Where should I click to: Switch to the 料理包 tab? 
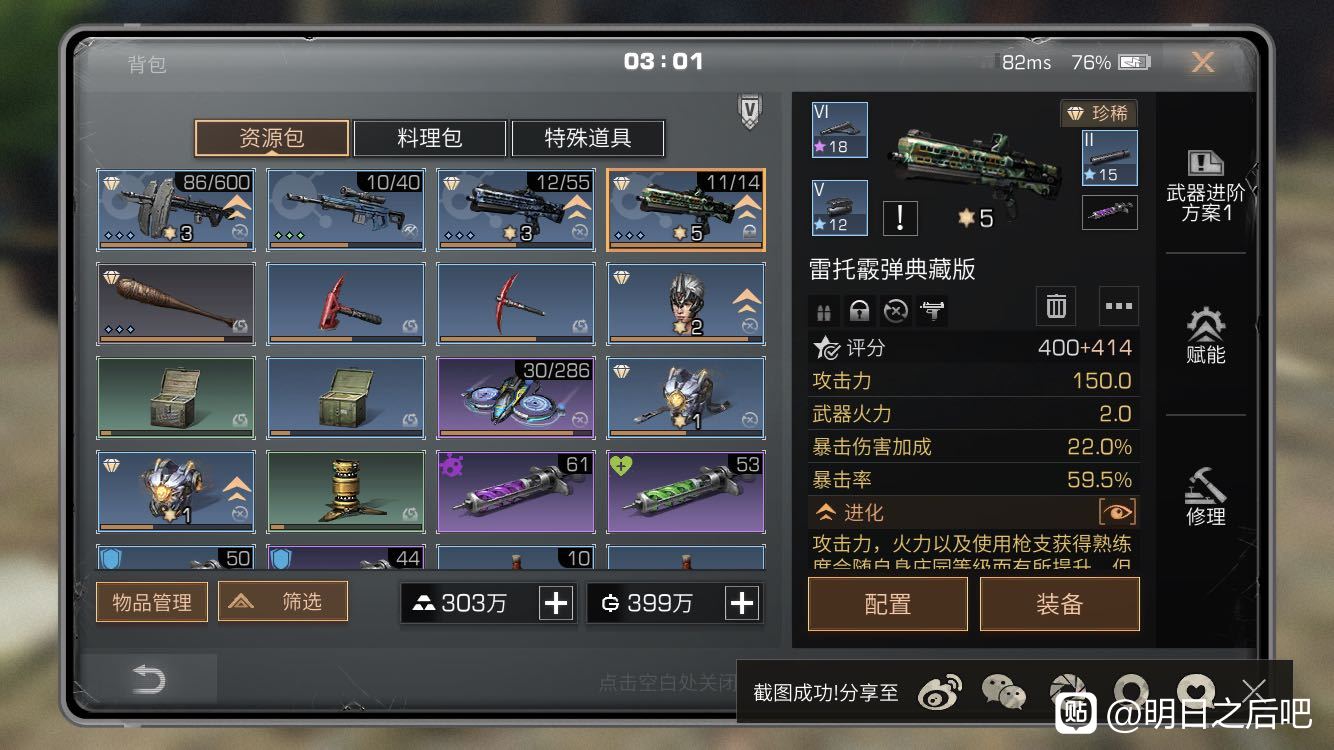(x=430, y=138)
